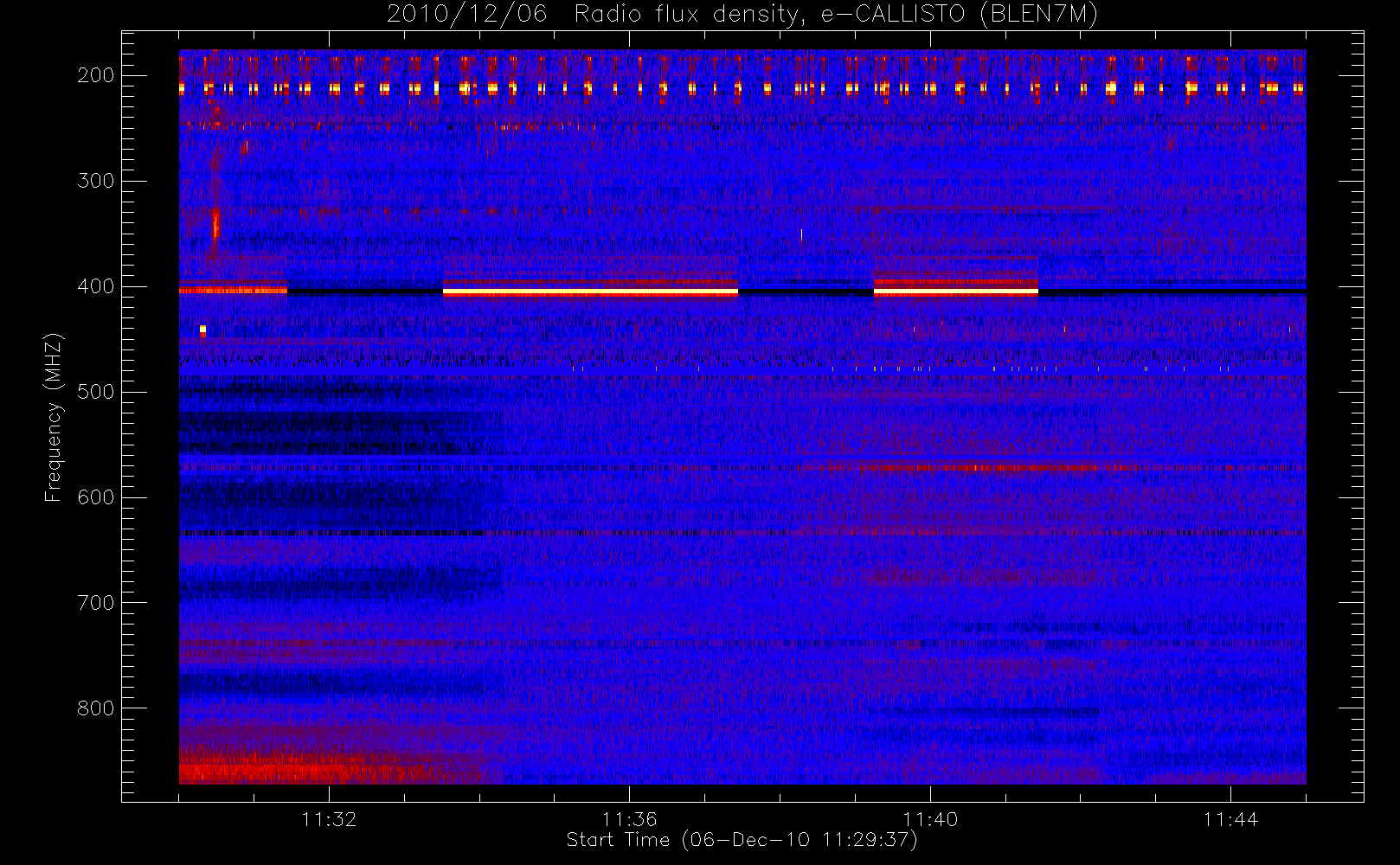Click the 11:32 time tick label
The image size is (1400, 865).
point(329,819)
